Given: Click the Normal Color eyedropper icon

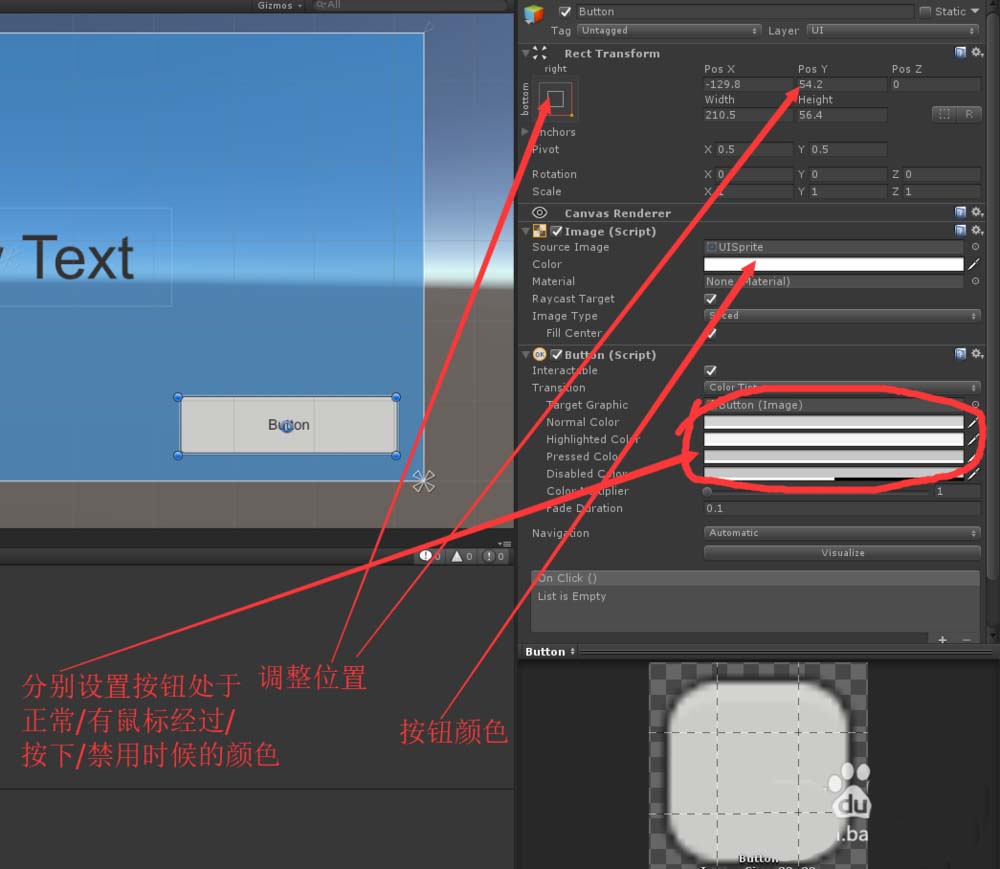Looking at the screenshot, I should point(973,422).
